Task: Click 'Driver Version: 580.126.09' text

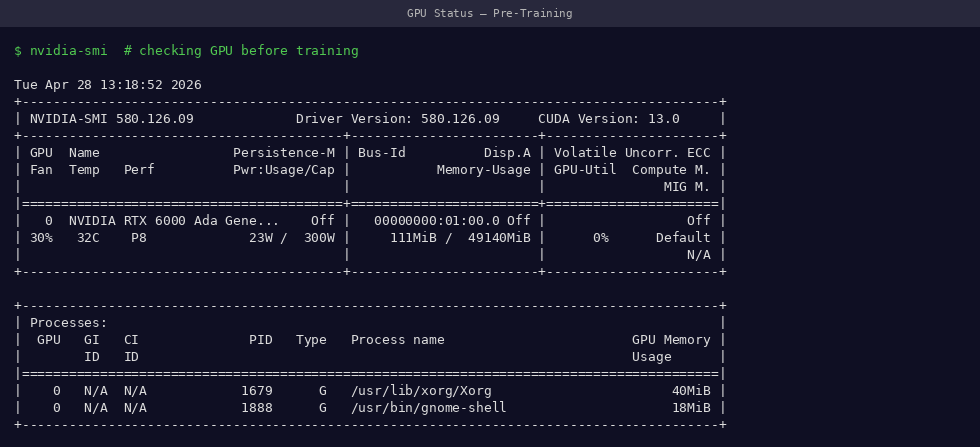Action: pyautogui.click(x=398, y=119)
